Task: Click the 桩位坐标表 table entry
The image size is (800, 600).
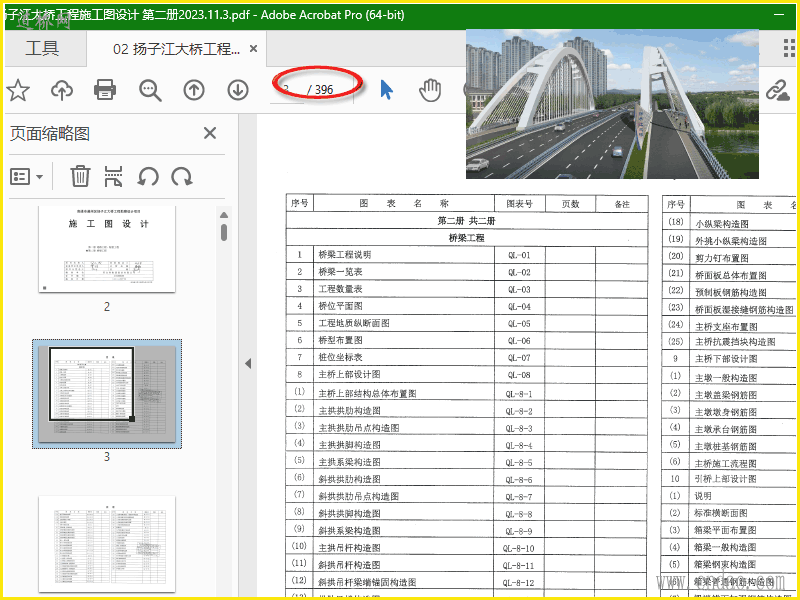Action: click(x=340, y=357)
